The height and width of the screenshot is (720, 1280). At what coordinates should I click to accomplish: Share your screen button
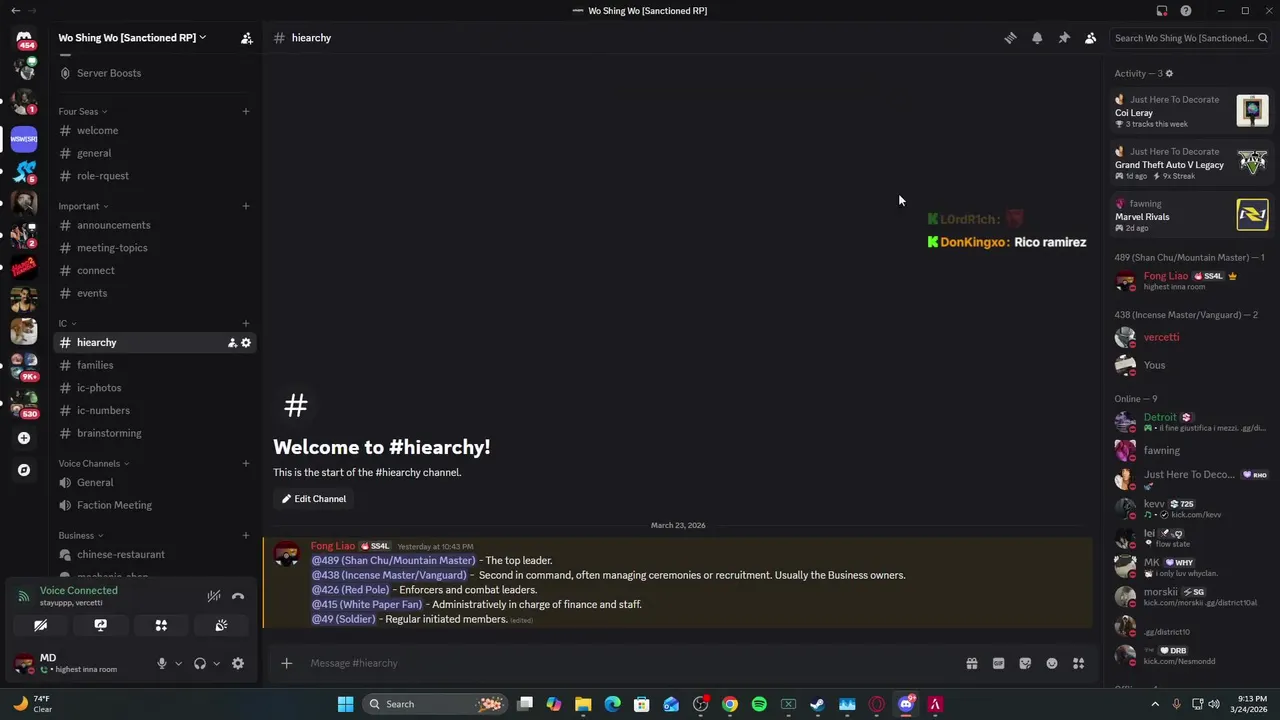pos(101,625)
